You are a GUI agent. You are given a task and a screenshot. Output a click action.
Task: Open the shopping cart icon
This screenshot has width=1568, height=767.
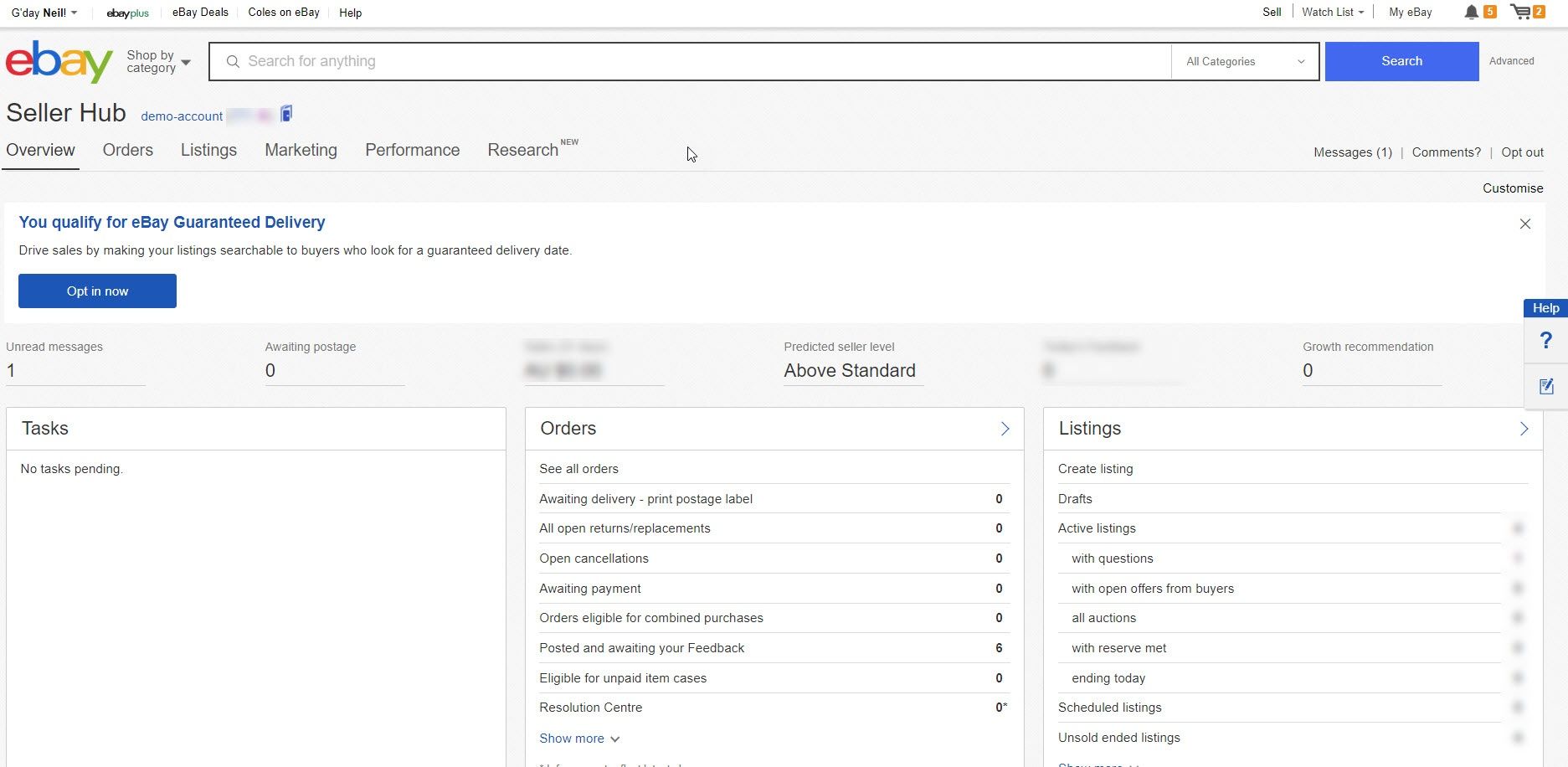pyautogui.click(x=1520, y=12)
